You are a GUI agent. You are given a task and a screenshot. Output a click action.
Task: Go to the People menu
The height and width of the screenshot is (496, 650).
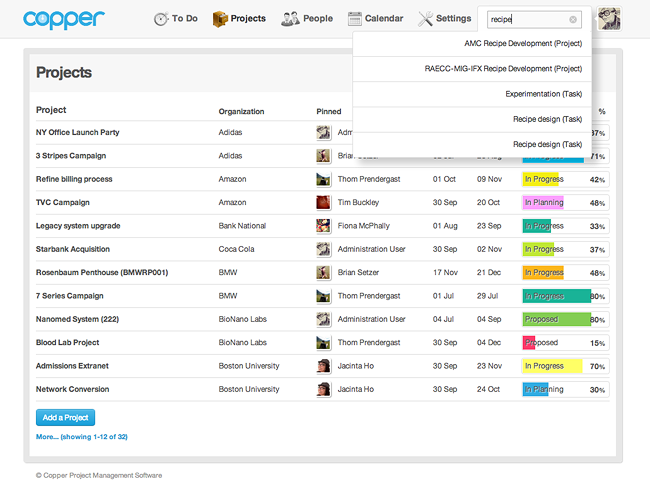pos(318,19)
